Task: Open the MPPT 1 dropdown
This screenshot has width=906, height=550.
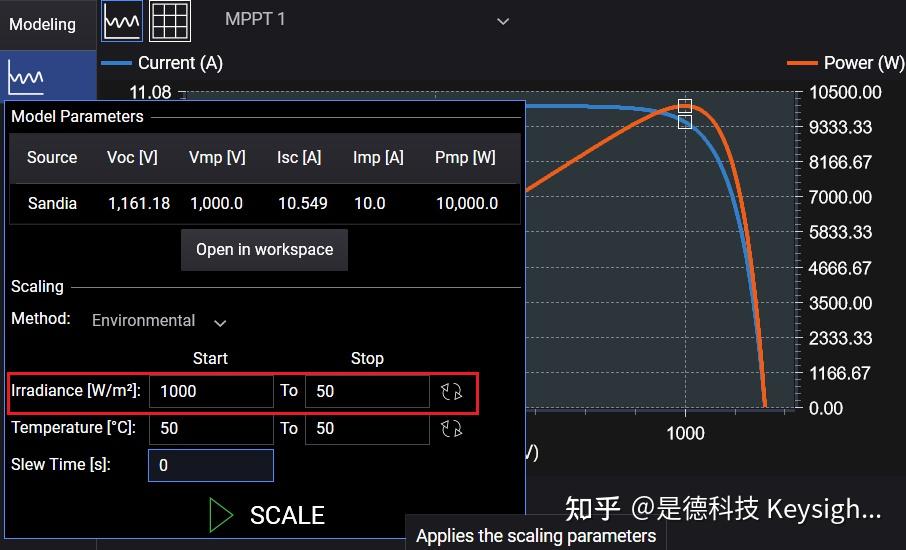Action: click(367, 20)
